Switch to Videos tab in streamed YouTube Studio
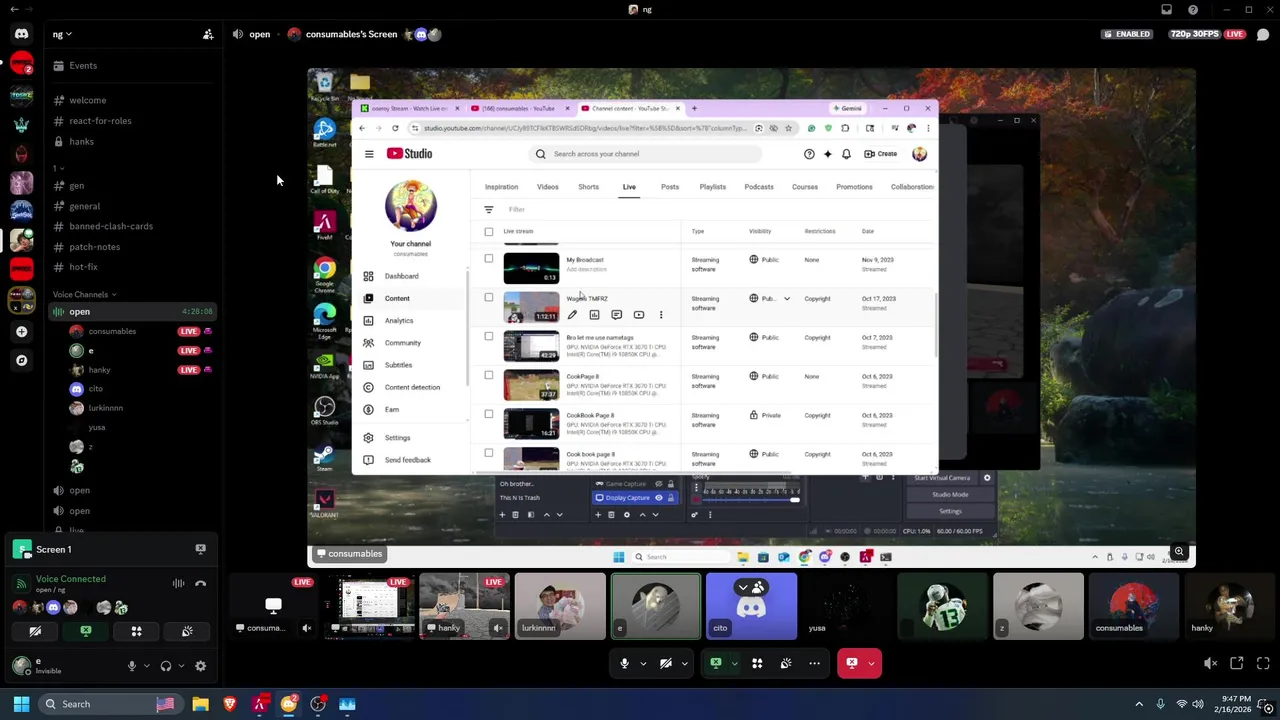Screen dimensions: 1280x720 (547, 187)
